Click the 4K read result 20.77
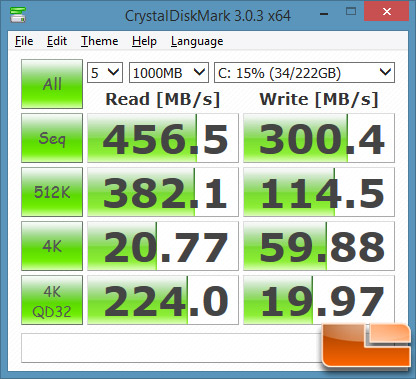Viewport: 416px width, 379px height. click(163, 246)
